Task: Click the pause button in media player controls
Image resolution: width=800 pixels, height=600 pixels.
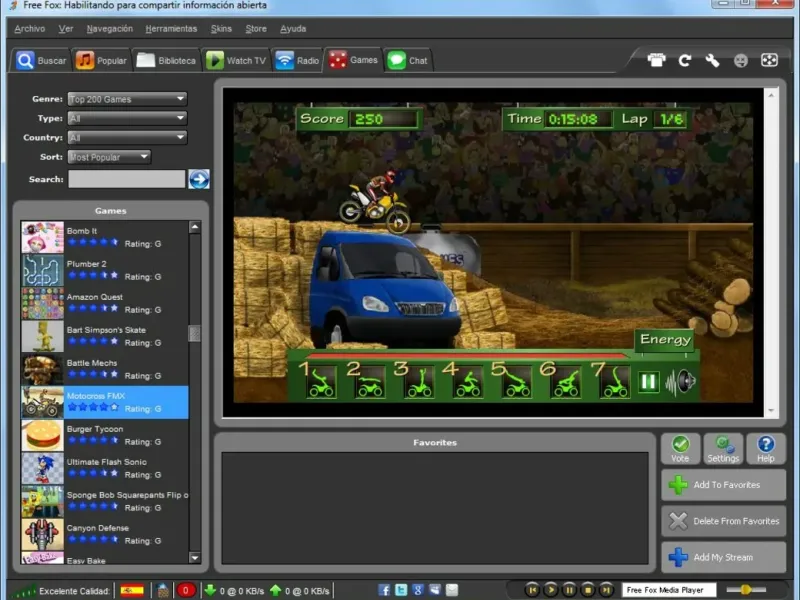Action: (569, 590)
